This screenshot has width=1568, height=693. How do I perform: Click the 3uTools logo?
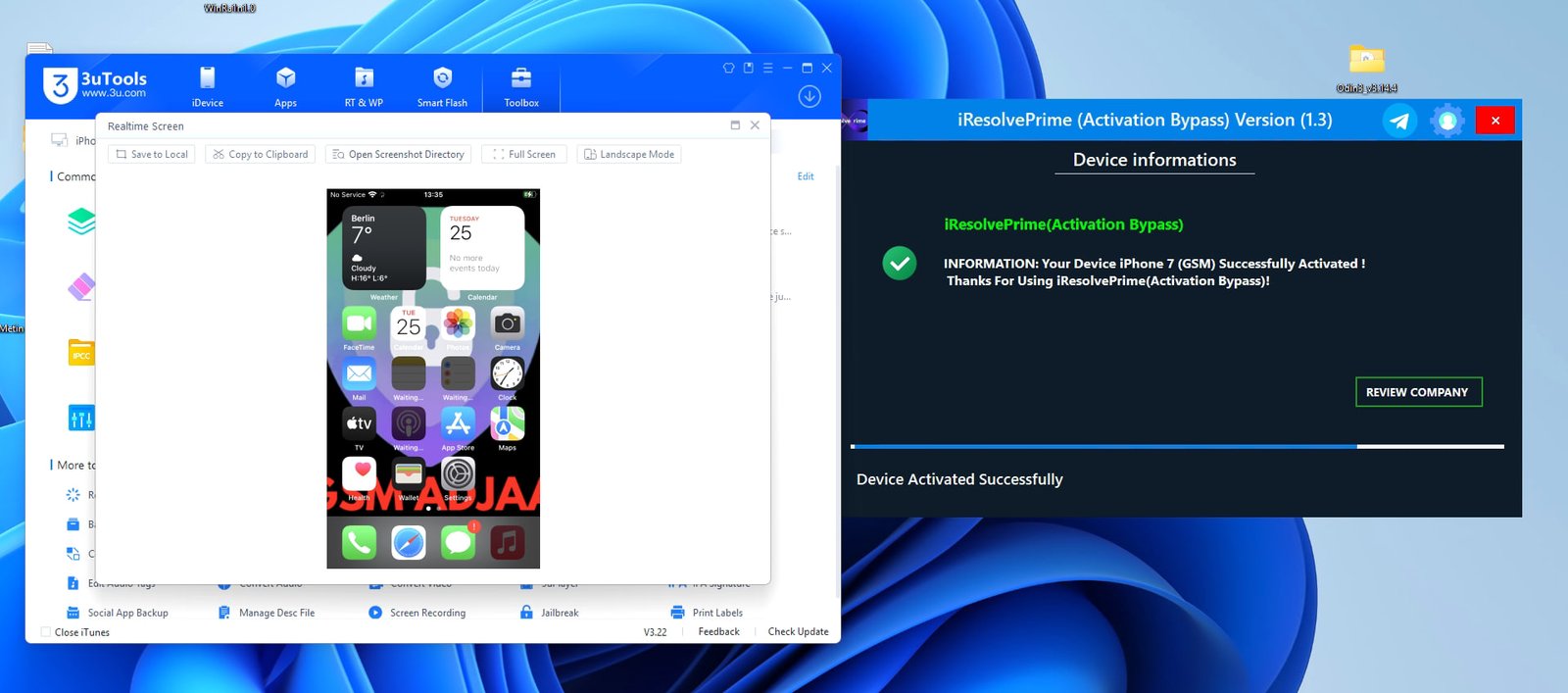95,85
